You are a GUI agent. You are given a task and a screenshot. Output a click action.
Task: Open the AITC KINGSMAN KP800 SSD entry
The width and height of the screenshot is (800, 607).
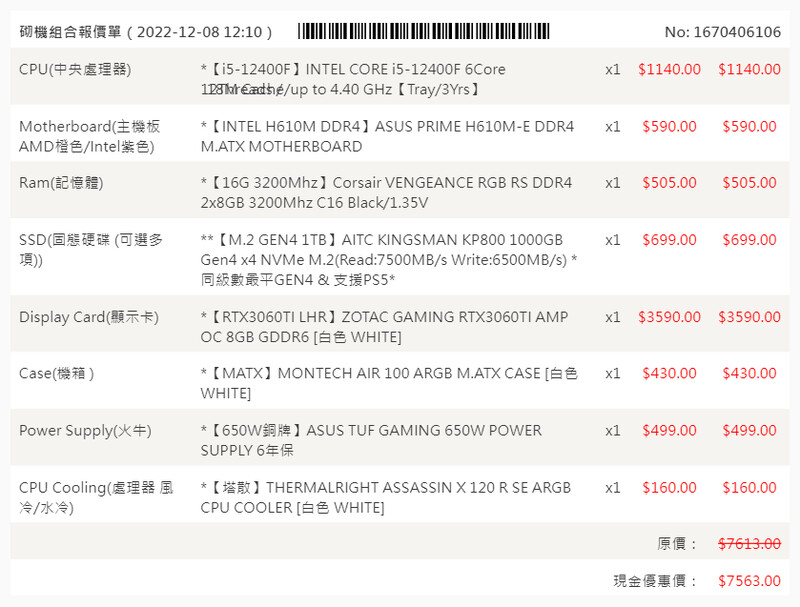coord(388,259)
